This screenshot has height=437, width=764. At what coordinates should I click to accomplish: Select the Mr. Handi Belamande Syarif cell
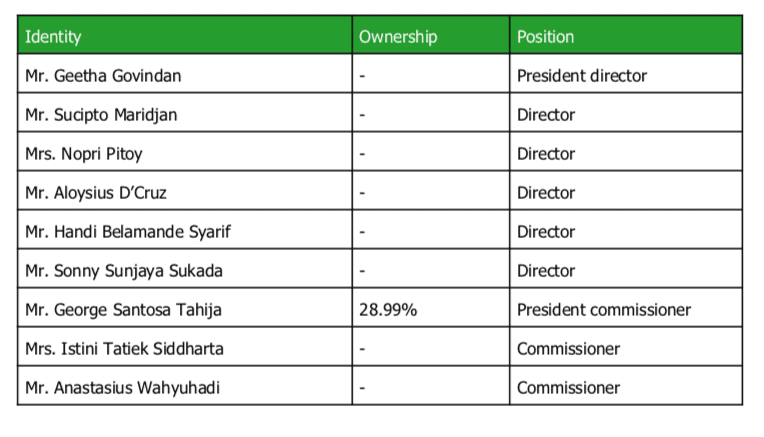pos(185,229)
